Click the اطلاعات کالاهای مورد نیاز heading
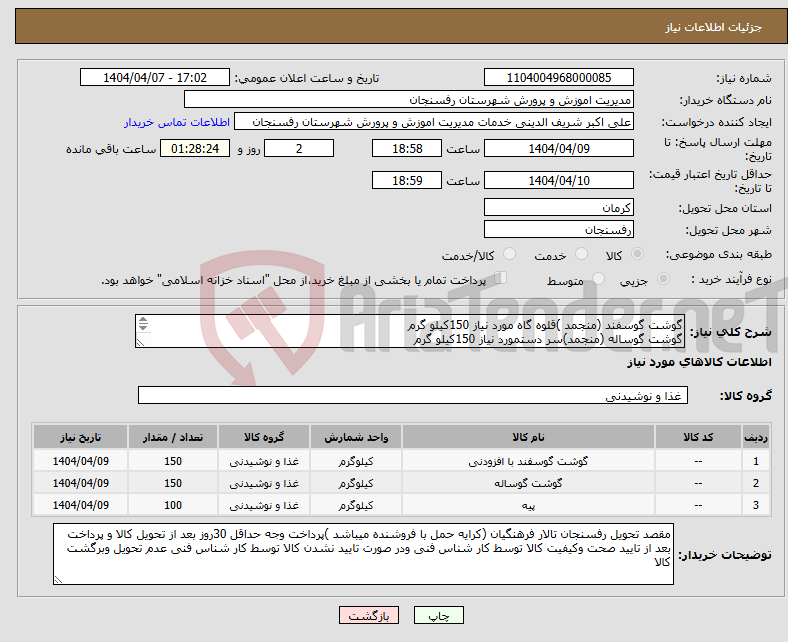This screenshot has height=642, width=788. tap(699, 362)
